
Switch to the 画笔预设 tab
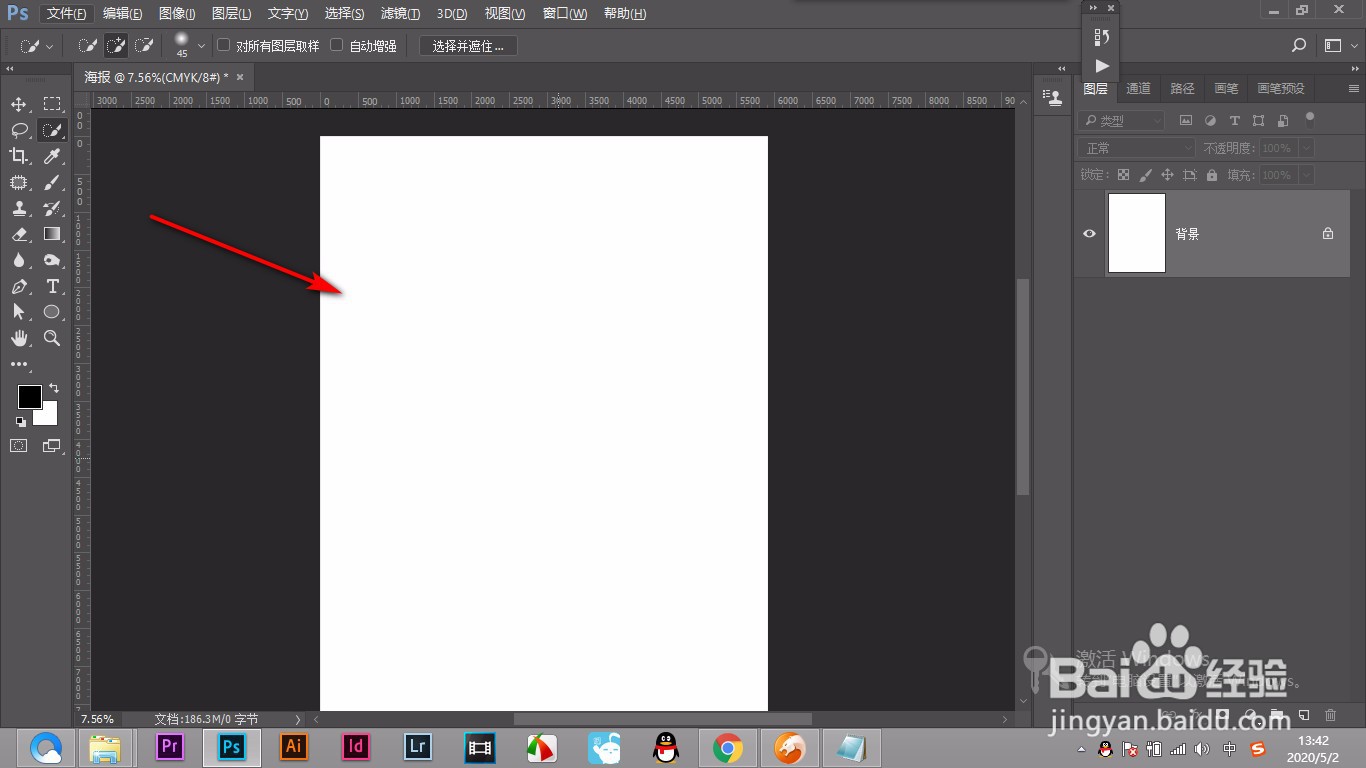tap(1280, 89)
